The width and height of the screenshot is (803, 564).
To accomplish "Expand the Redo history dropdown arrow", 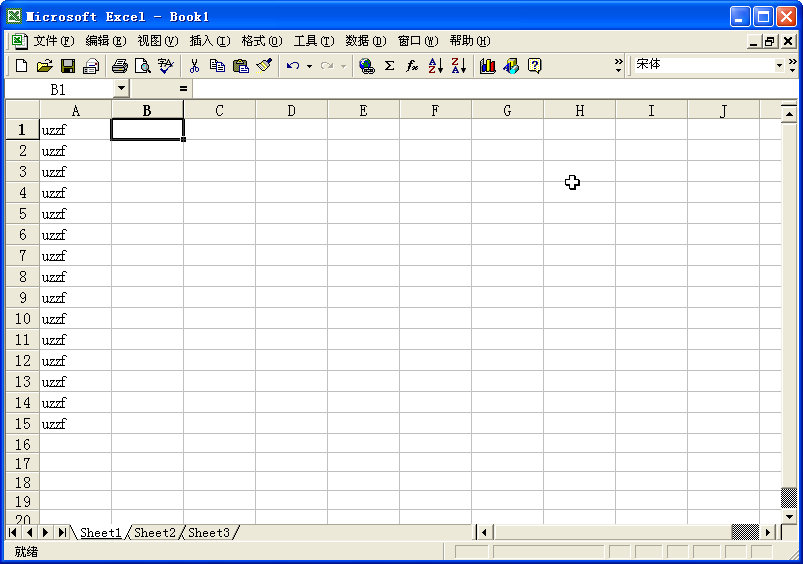I will coord(343,66).
